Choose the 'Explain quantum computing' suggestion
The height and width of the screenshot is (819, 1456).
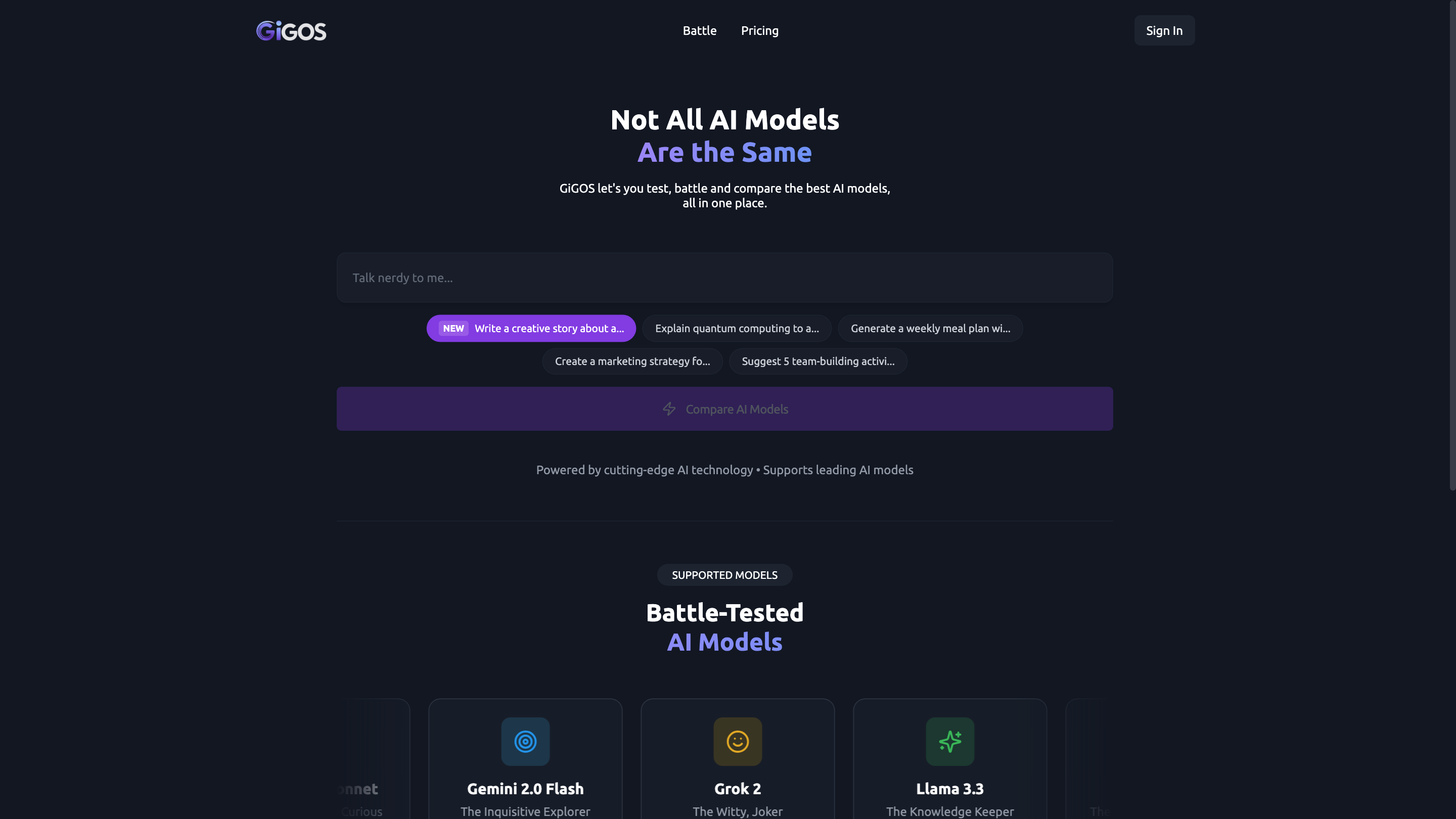[737, 329]
